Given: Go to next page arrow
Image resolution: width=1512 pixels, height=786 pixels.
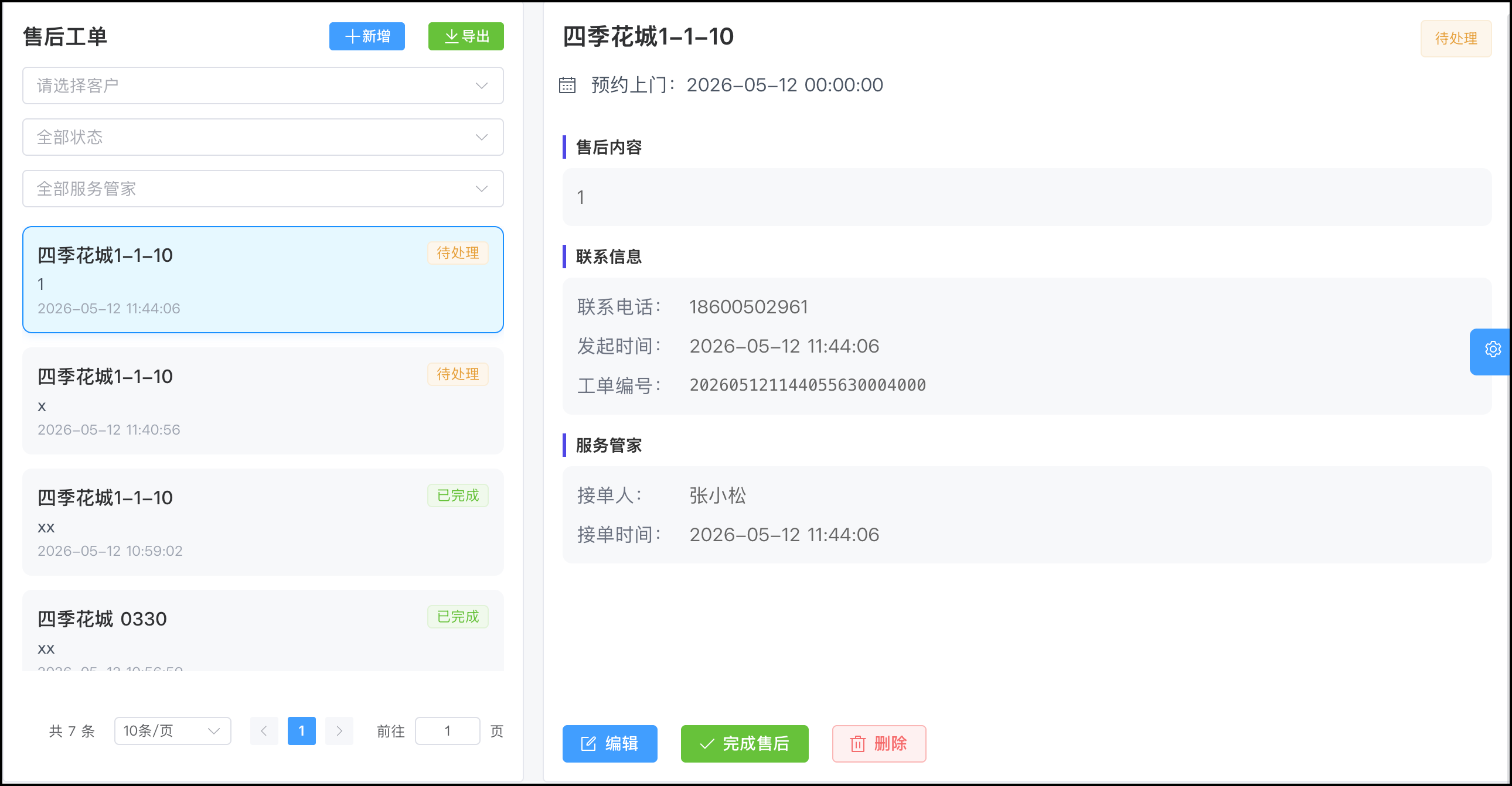Looking at the screenshot, I should pyautogui.click(x=339, y=731).
